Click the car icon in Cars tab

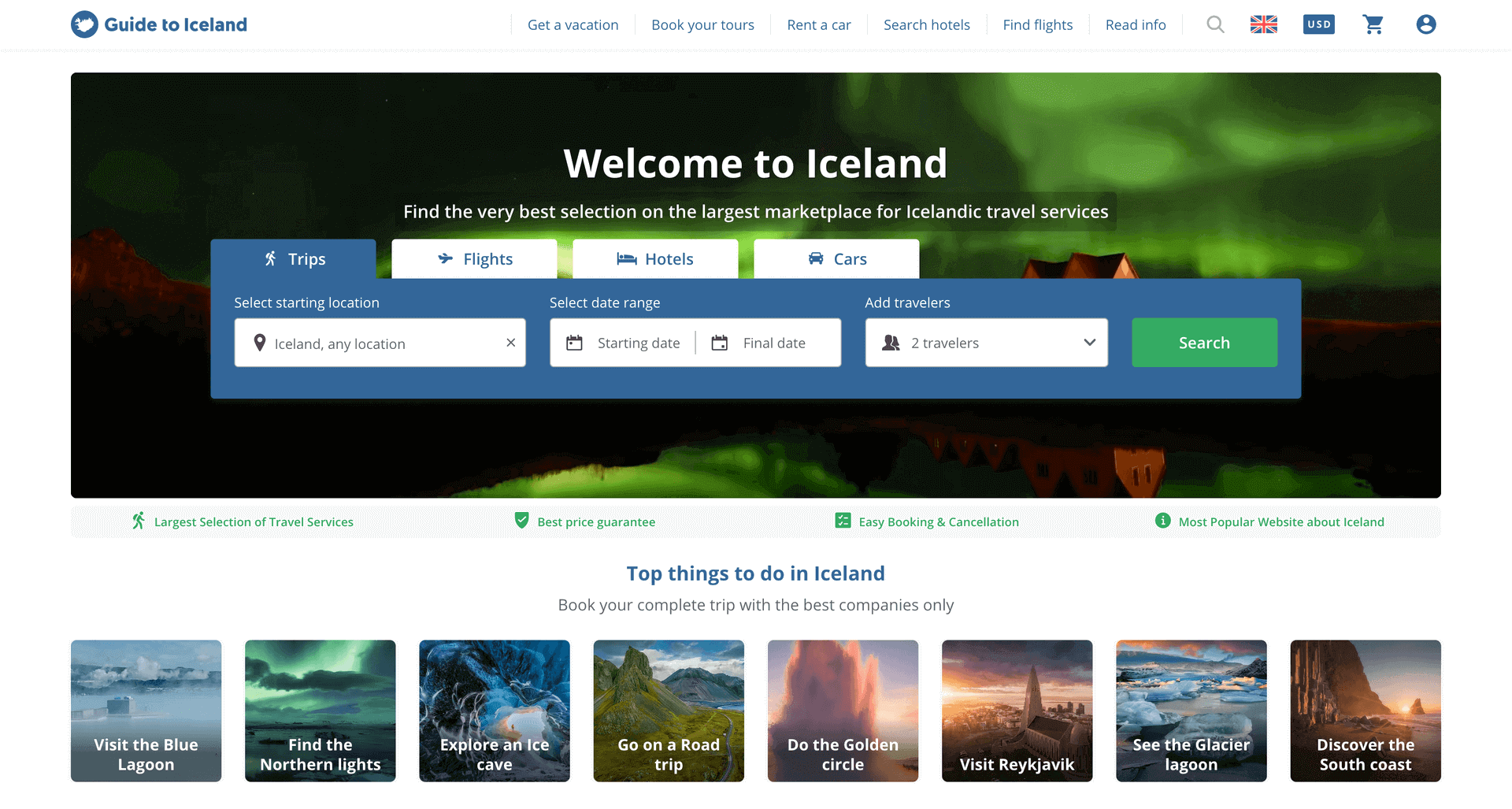click(x=816, y=258)
